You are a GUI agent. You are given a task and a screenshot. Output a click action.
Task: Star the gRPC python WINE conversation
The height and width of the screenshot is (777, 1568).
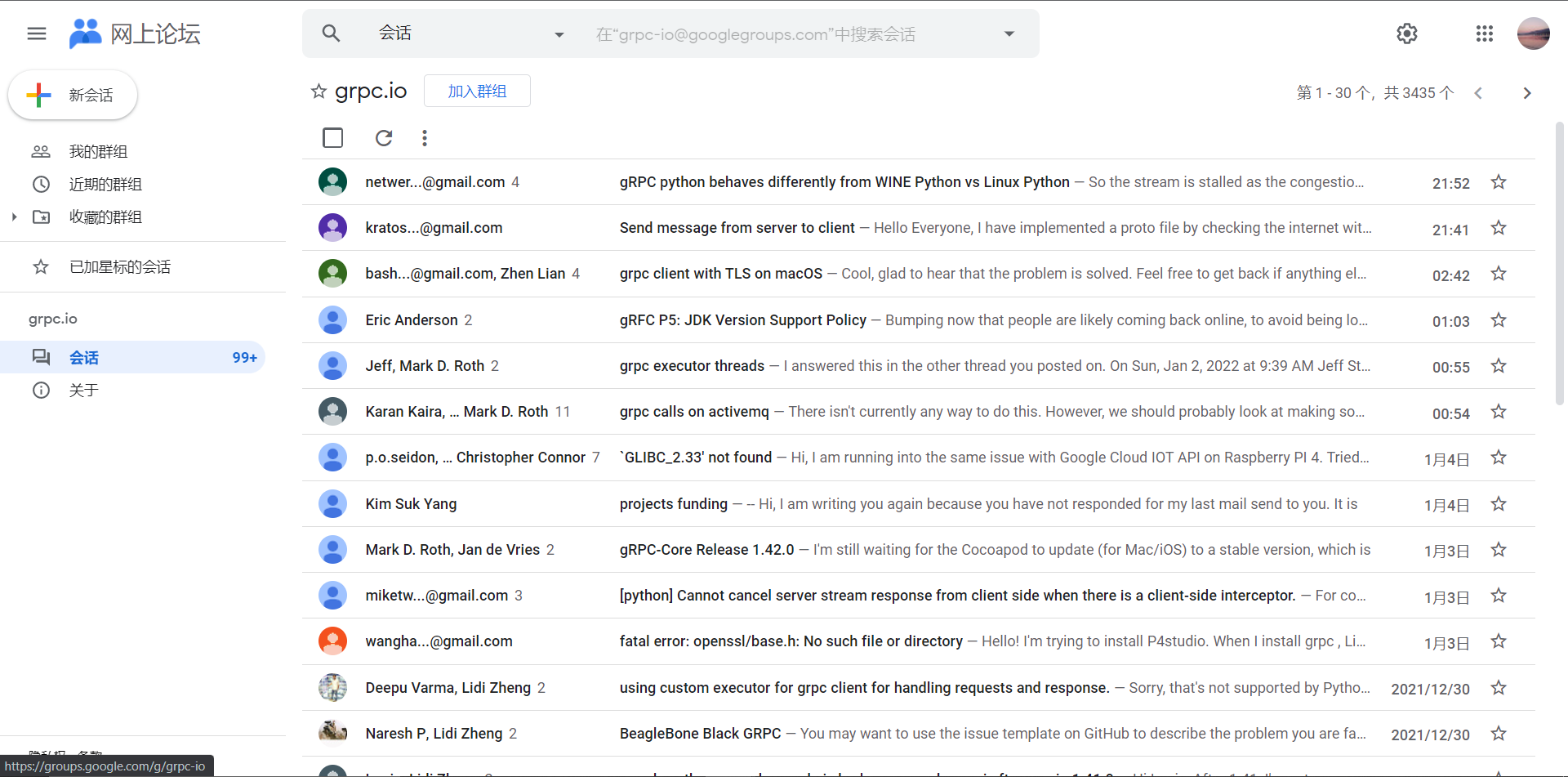coord(1499,181)
